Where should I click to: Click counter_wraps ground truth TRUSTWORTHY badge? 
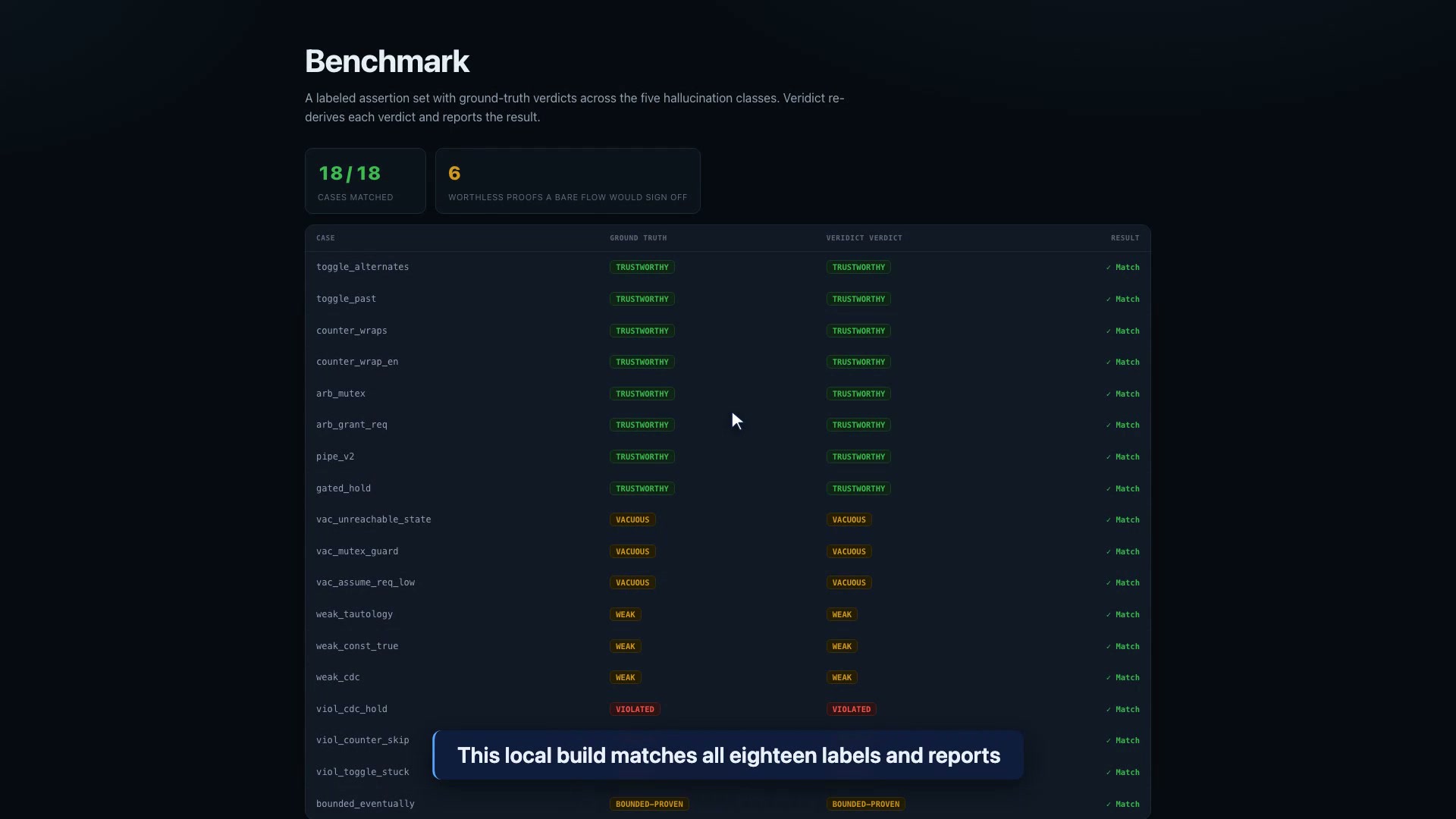[642, 331]
